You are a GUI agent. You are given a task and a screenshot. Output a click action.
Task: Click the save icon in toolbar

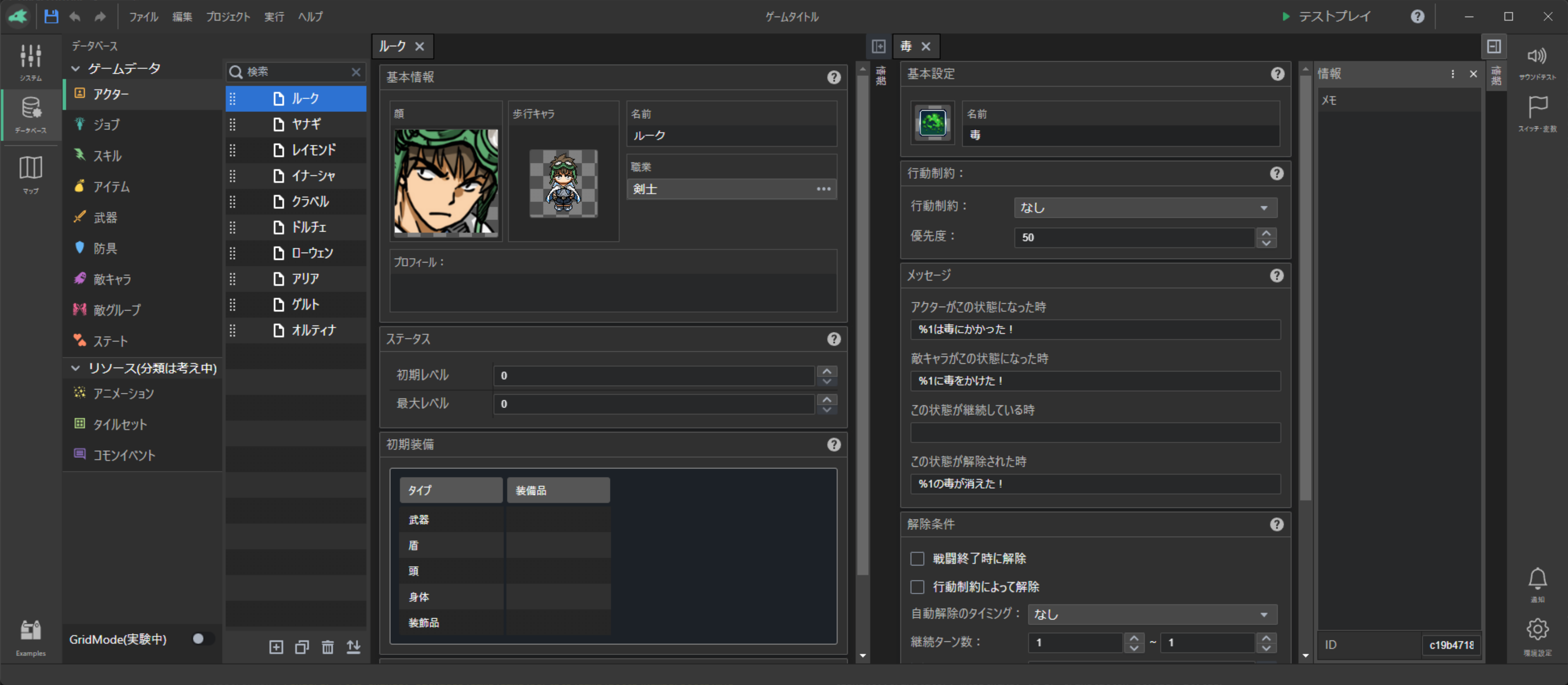coord(51,16)
